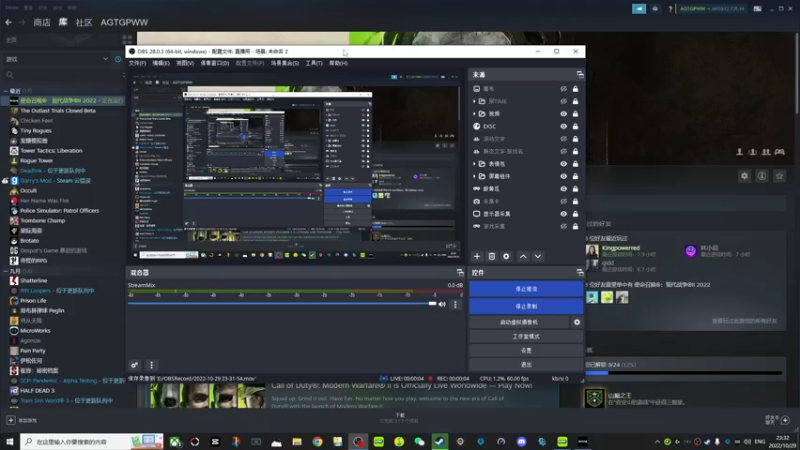This screenshot has height=450, width=800.
Task: Pop out the Controls dock panel
Action: tap(580, 272)
